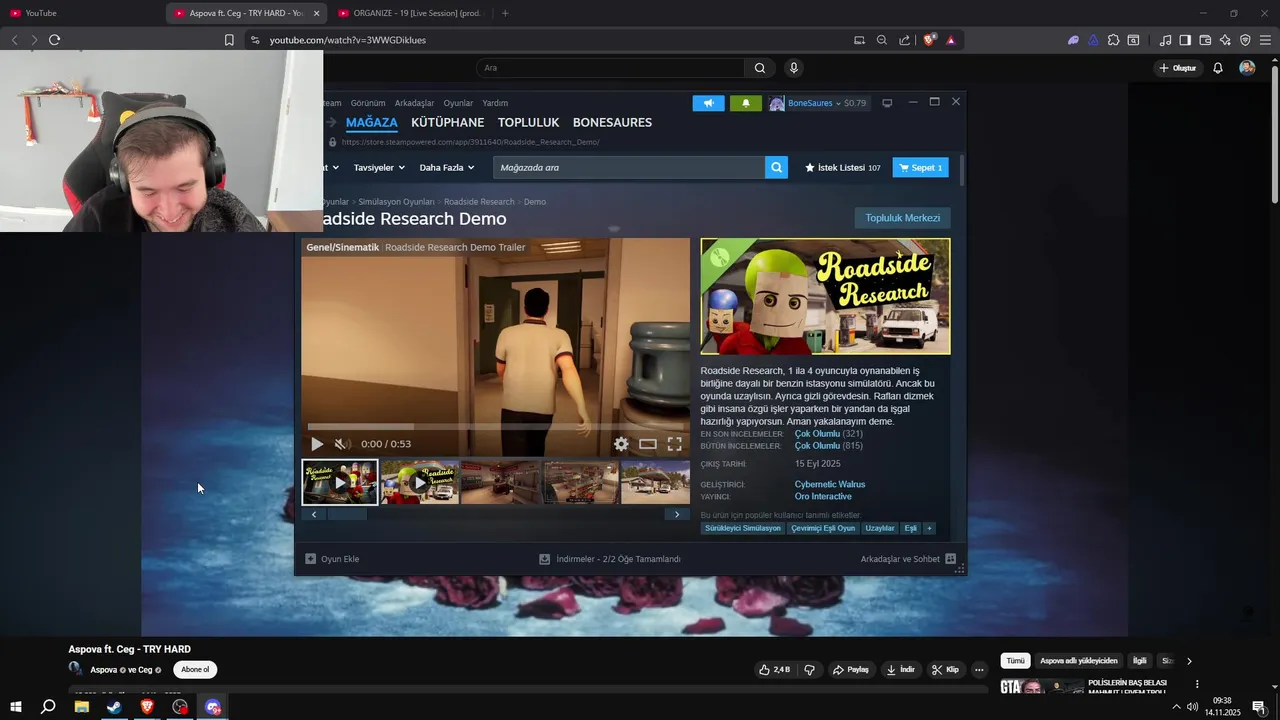The image size is (1280, 720).
Task: Toggle trailer theater mode icon
Action: click(x=648, y=444)
